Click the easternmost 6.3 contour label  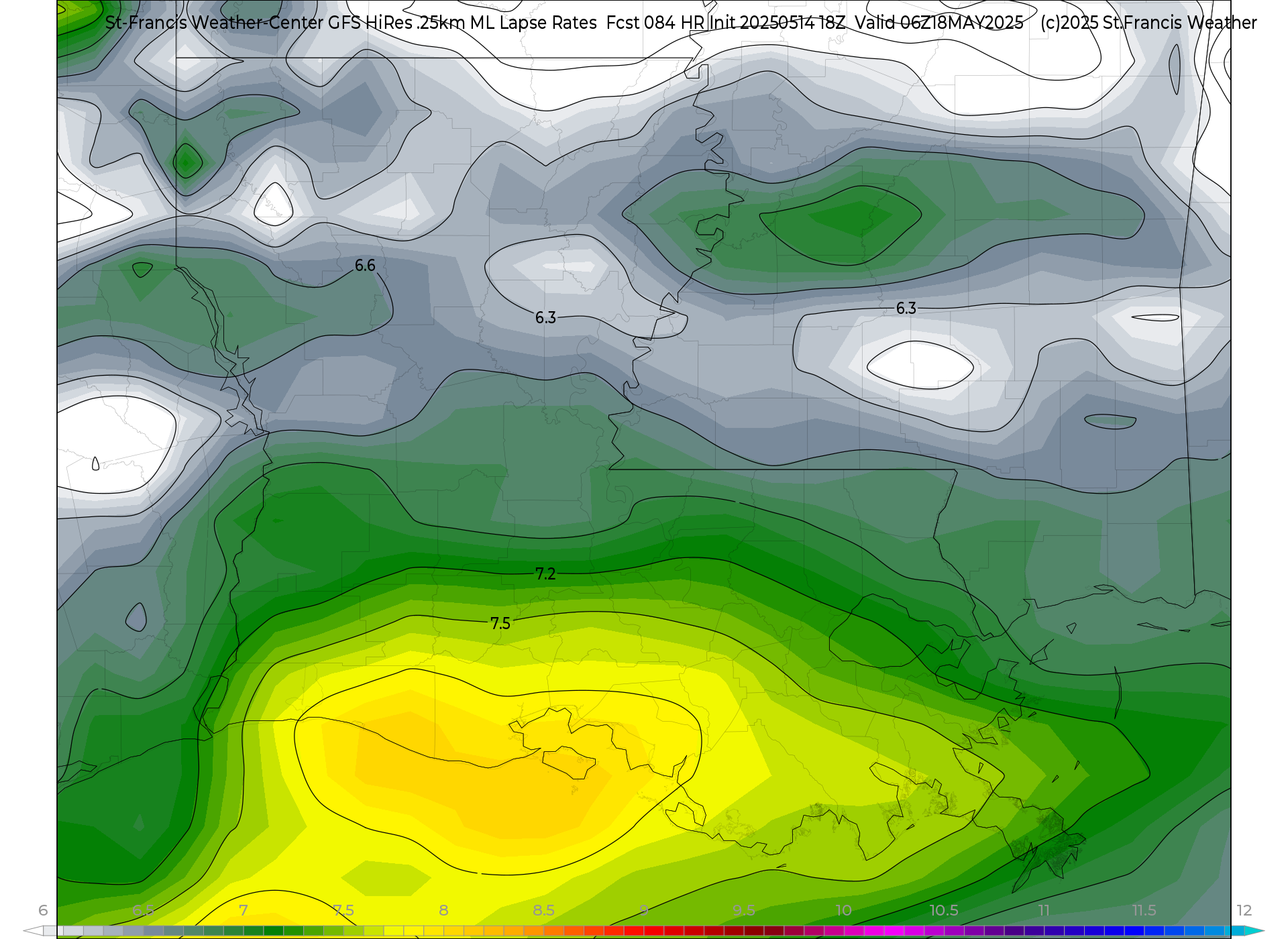[x=906, y=309]
